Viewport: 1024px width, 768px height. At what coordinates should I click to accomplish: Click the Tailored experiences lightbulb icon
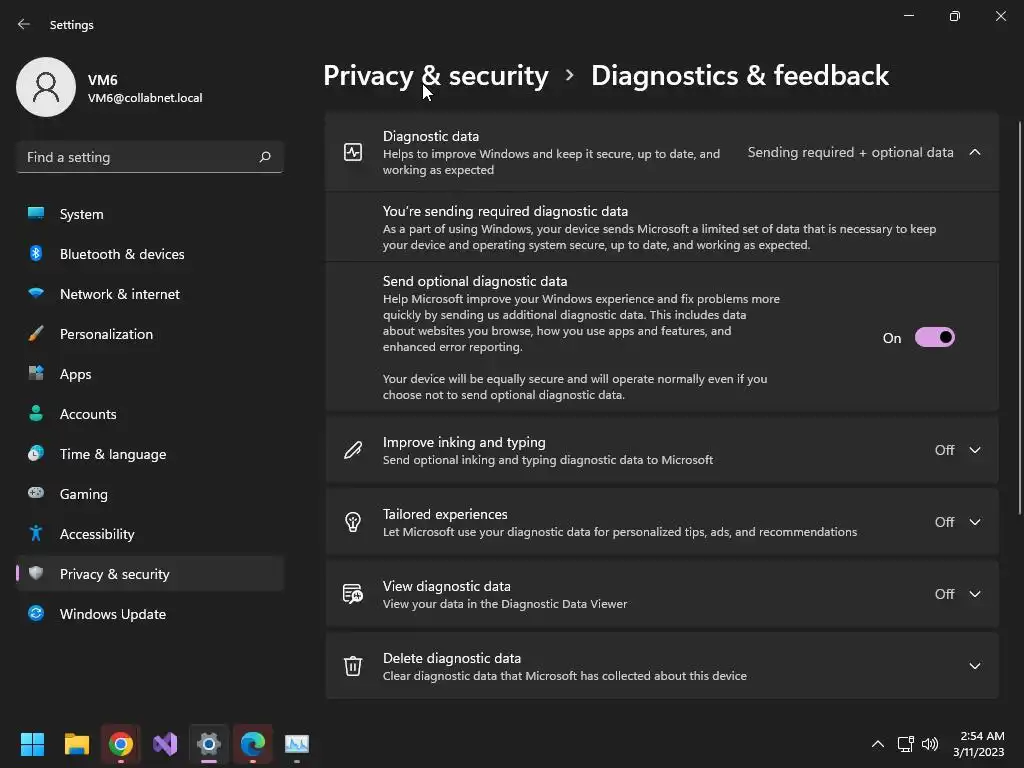(x=353, y=522)
